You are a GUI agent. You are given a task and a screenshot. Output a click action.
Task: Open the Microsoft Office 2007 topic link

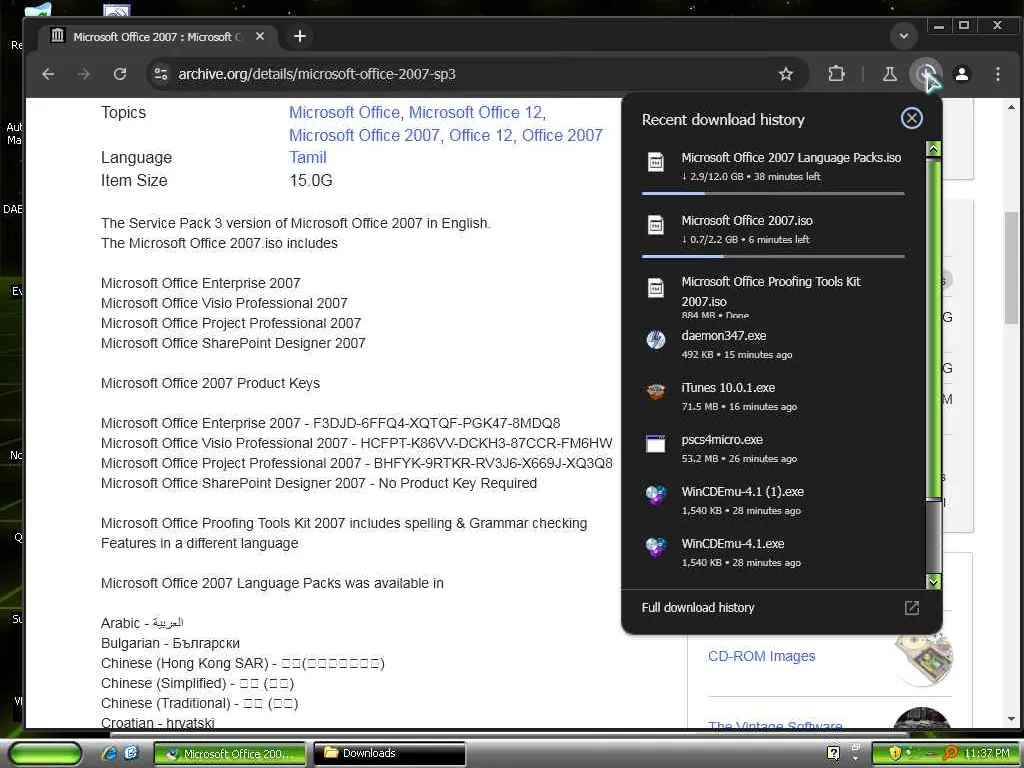[364, 135]
